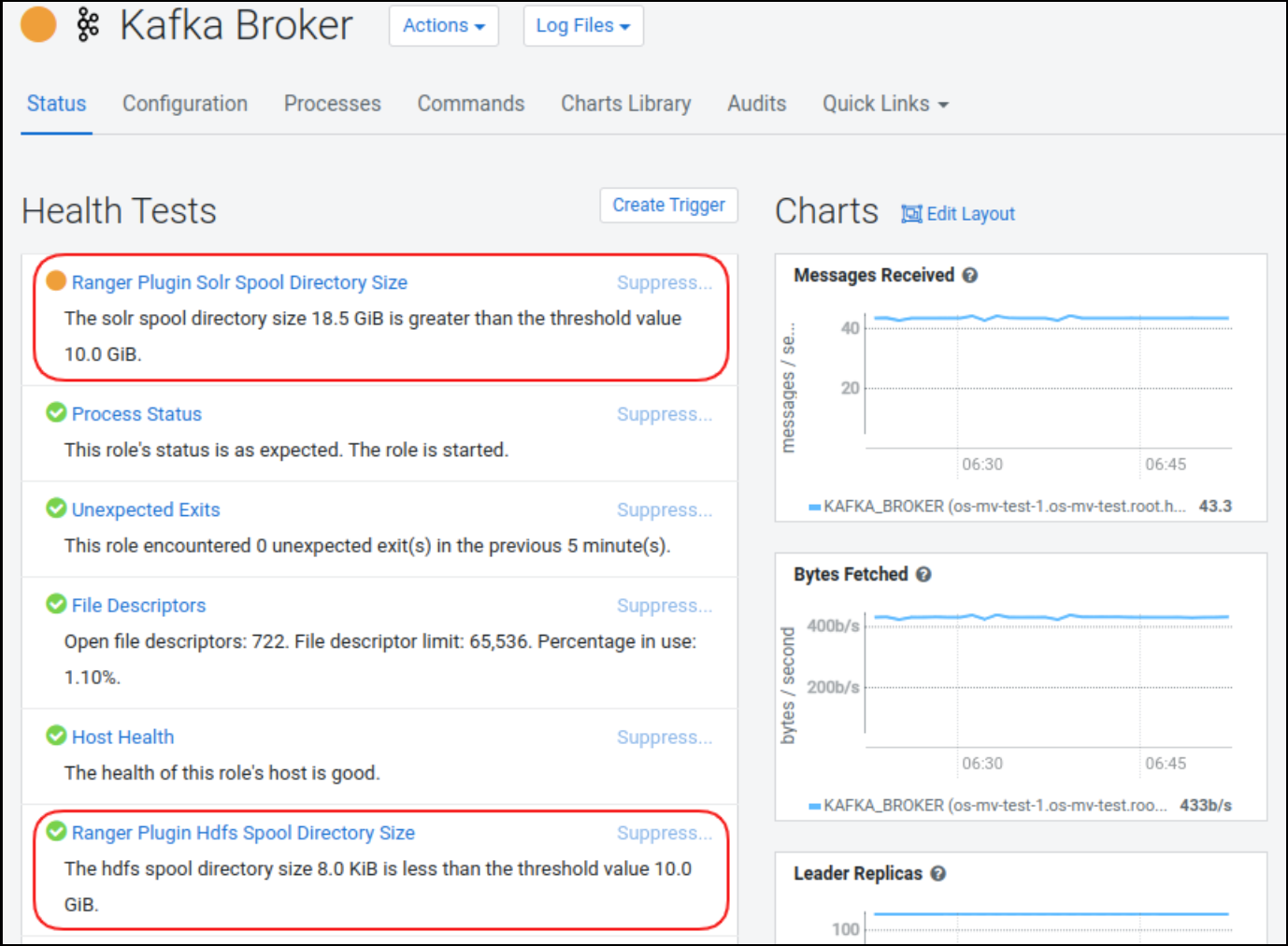Viewport: 1288px width, 946px height.
Task: Open the File Descriptors health test link
Action: (138, 606)
